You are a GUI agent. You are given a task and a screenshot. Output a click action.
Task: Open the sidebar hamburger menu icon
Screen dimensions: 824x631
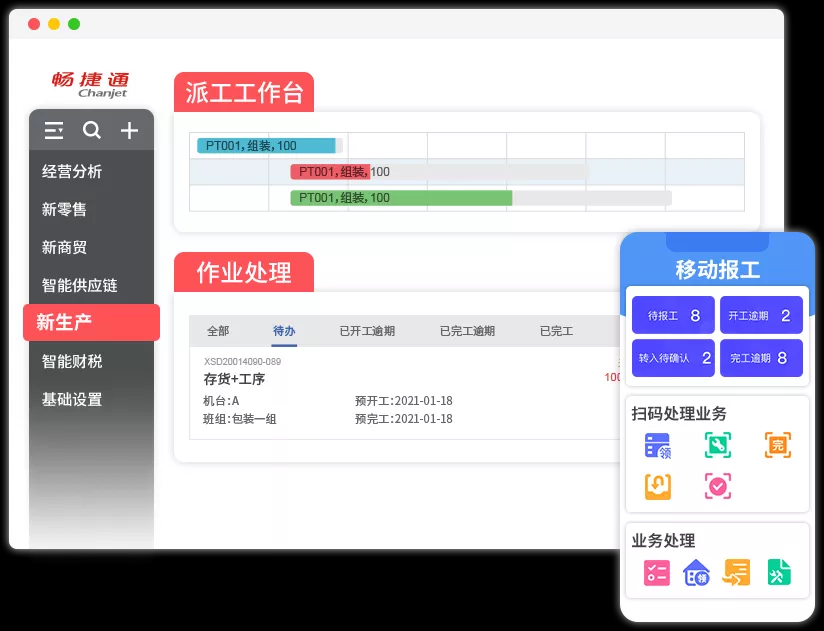point(54,131)
